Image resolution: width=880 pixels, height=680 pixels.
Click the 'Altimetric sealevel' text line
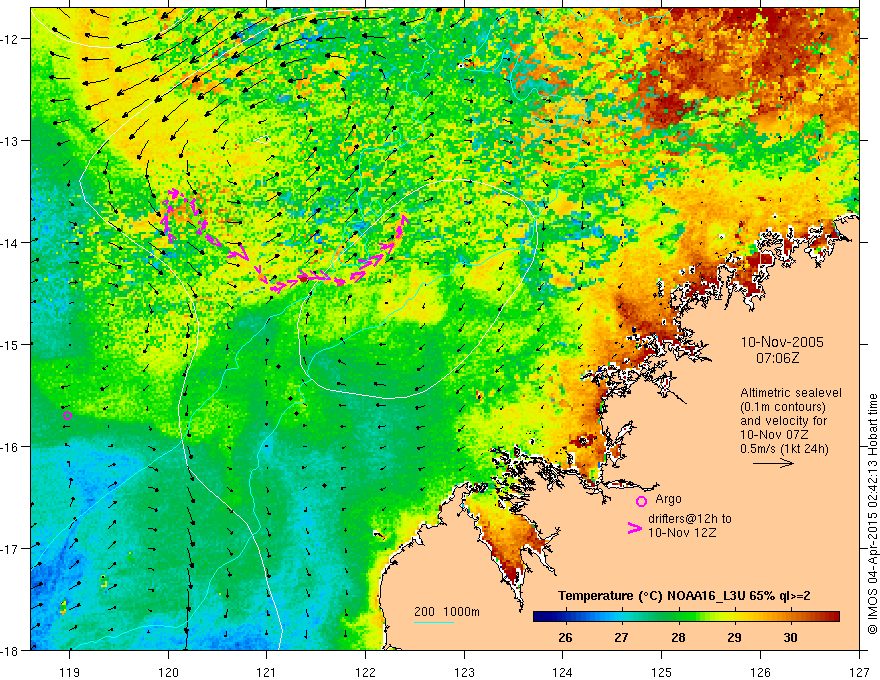click(791, 393)
